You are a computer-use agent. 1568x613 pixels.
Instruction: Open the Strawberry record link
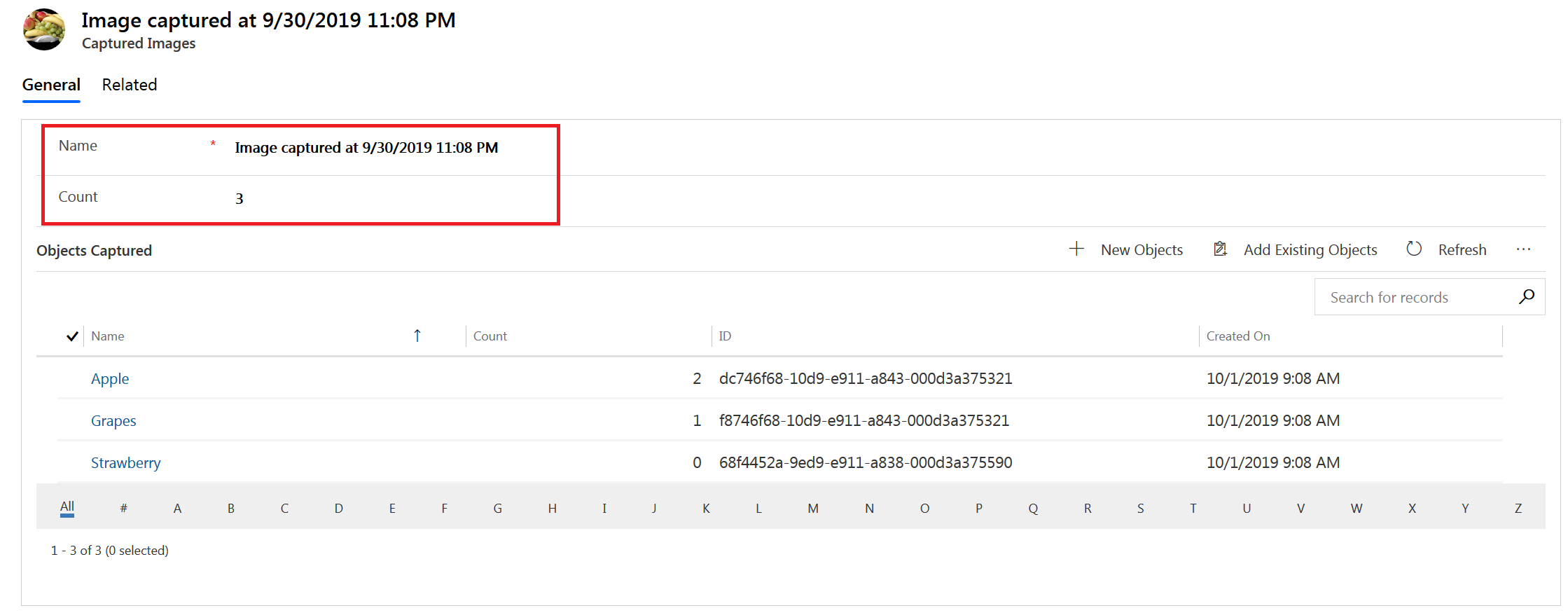[x=126, y=463]
